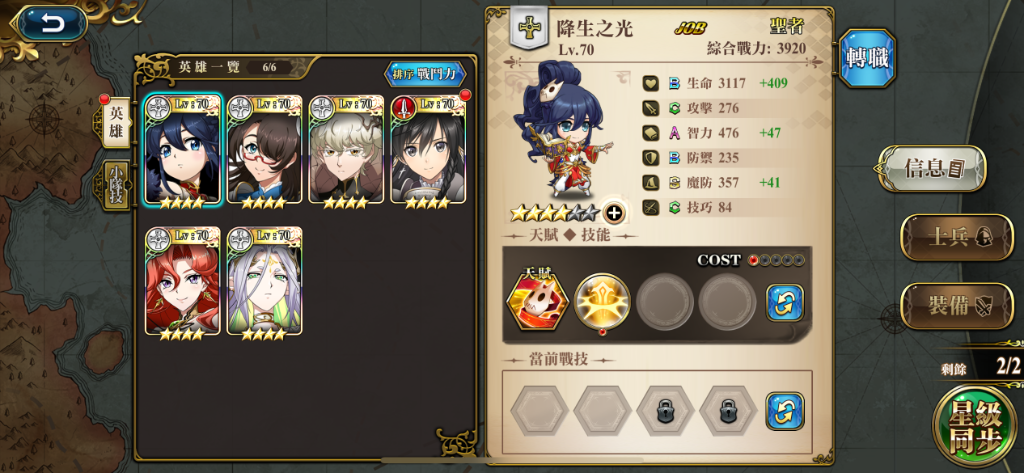Image resolution: width=1024 pixels, height=473 pixels.
Task: Select the glasses-wearing hero portrait
Action: tap(264, 150)
